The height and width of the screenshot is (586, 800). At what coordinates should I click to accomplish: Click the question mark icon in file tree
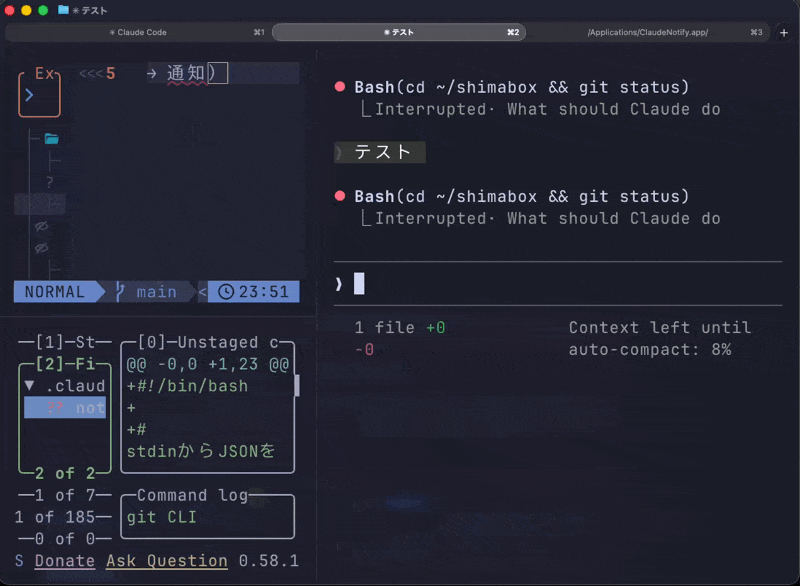pyautogui.click(x=49, y=182)
